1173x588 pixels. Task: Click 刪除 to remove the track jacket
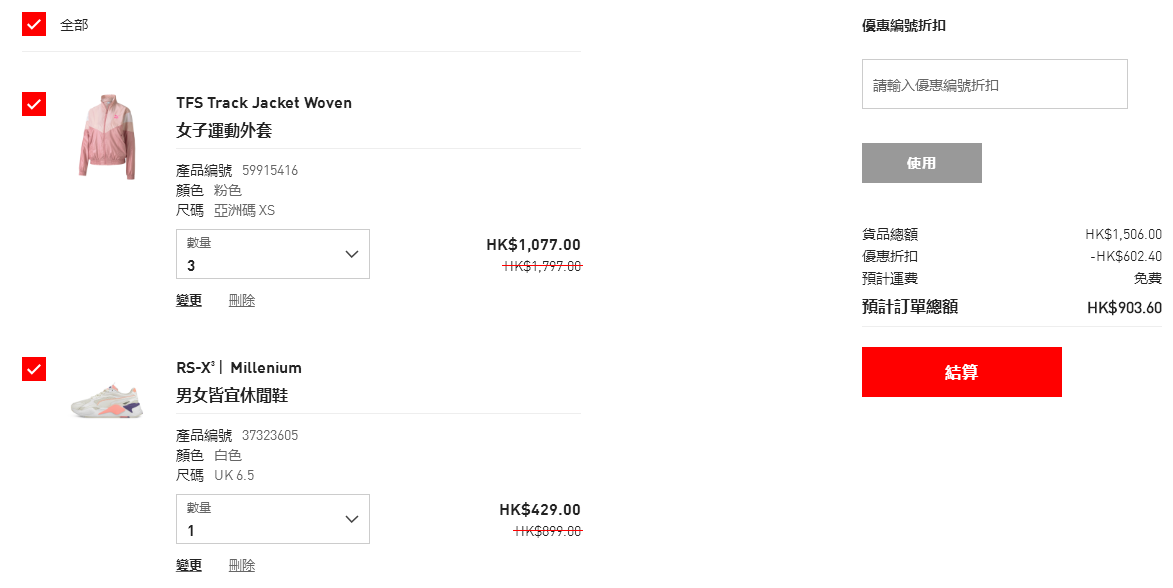pos(242,301)
